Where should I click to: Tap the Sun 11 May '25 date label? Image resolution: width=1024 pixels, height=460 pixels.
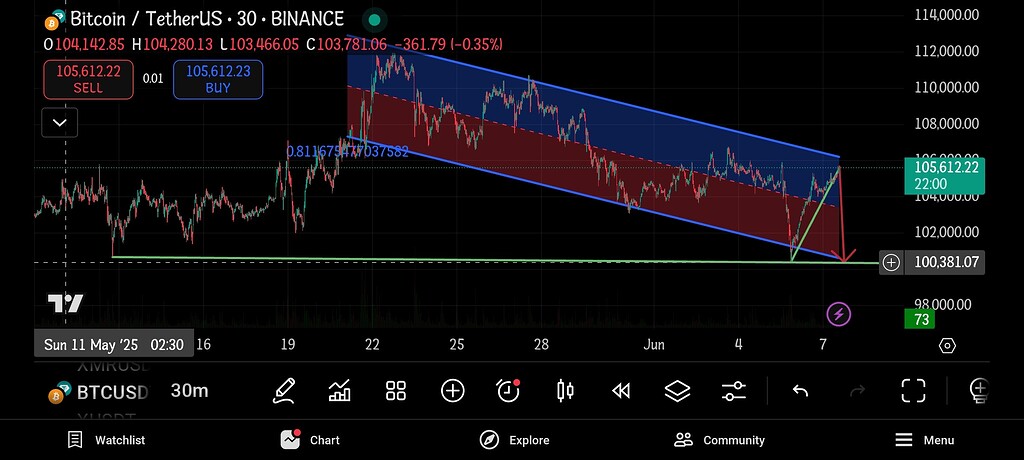(x=114, y=344)
